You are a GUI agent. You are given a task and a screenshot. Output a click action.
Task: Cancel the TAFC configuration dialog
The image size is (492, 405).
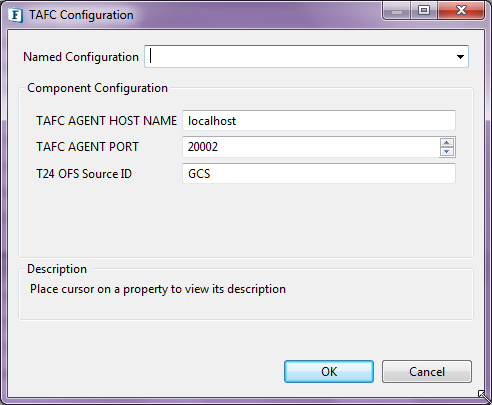click(427, 371)
